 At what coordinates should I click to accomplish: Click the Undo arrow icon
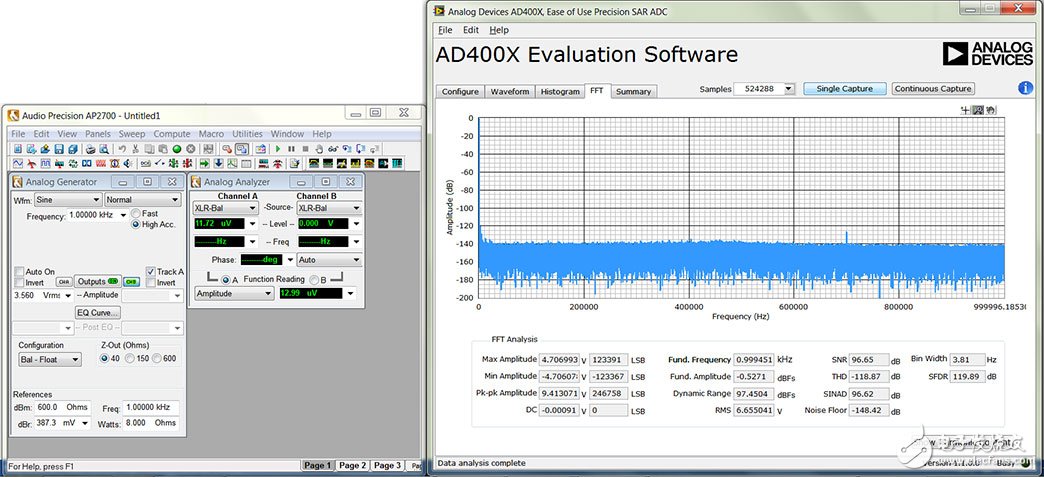[x=121, y=149]
